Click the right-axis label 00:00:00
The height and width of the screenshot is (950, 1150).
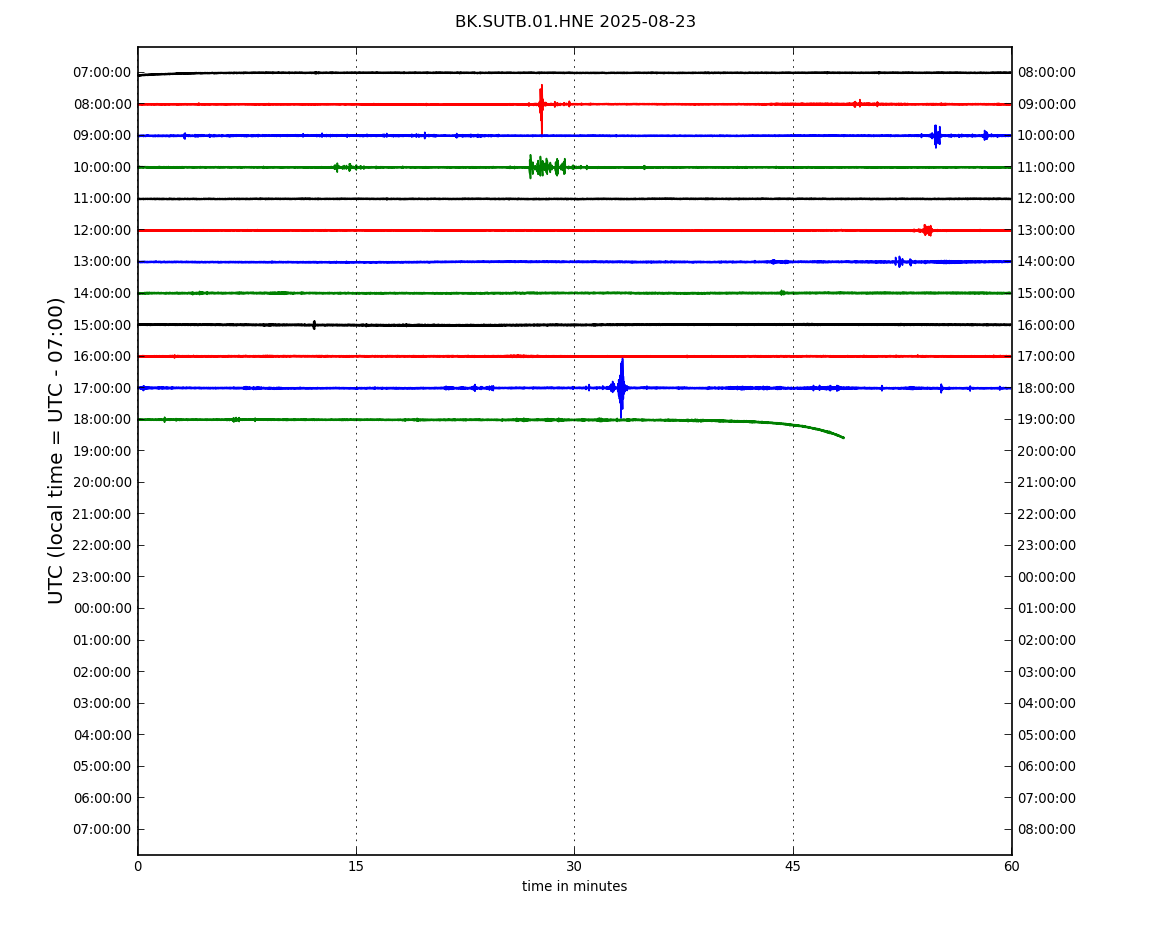point(1047,577)
